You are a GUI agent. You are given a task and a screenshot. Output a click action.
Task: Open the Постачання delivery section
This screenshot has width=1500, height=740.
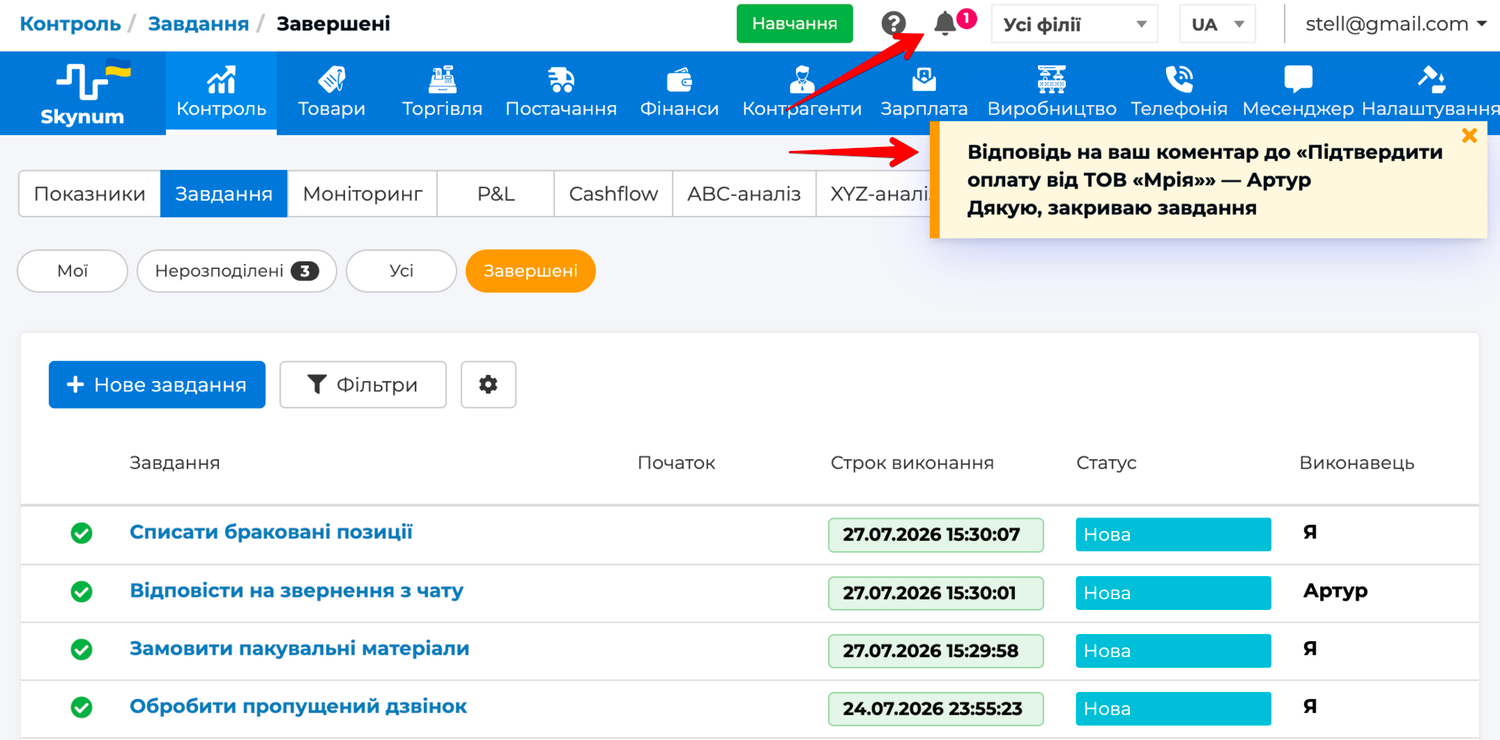tap(561, 93)
